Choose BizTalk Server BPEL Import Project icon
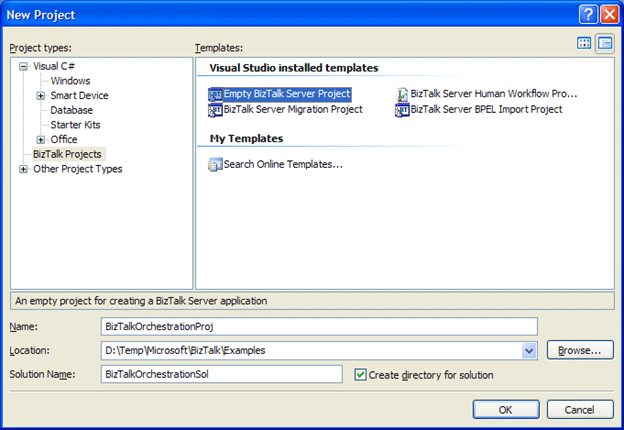Screen dimensions: 624x430 [x=402, y=110]
